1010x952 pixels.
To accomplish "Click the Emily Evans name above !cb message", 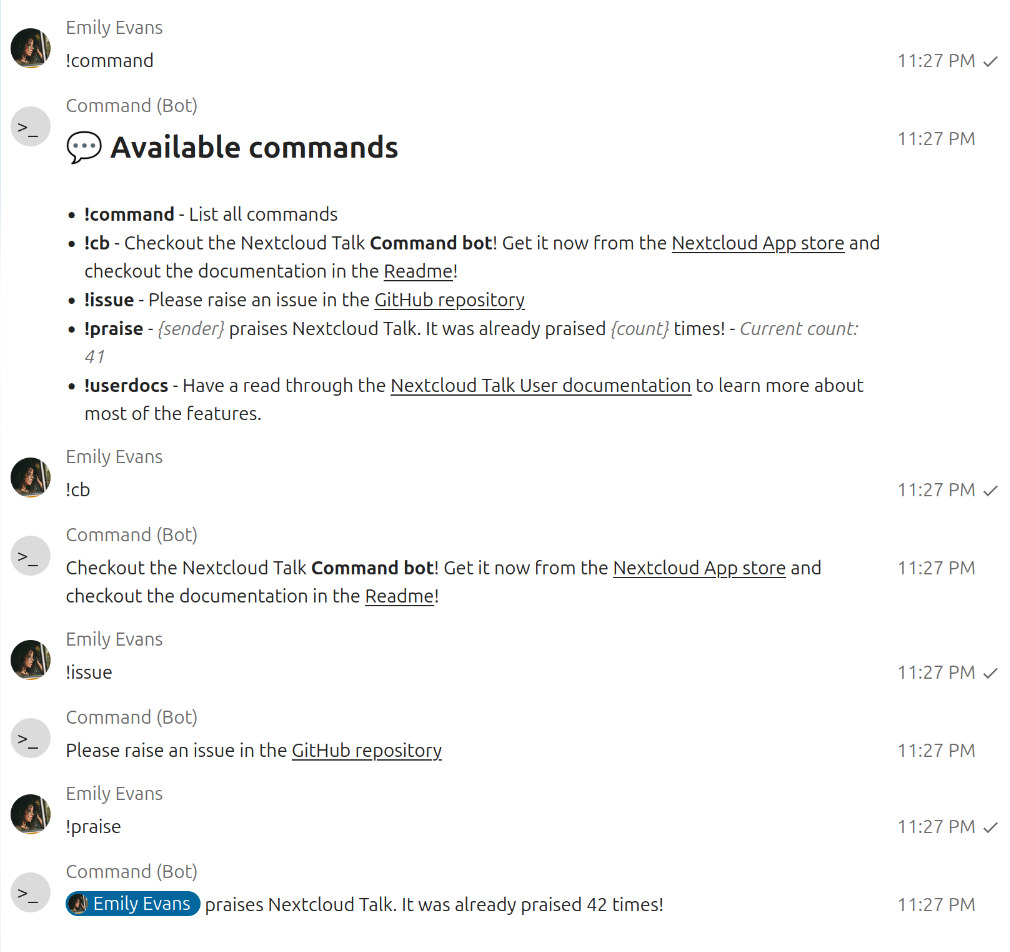I will click(x=114, y=456).
